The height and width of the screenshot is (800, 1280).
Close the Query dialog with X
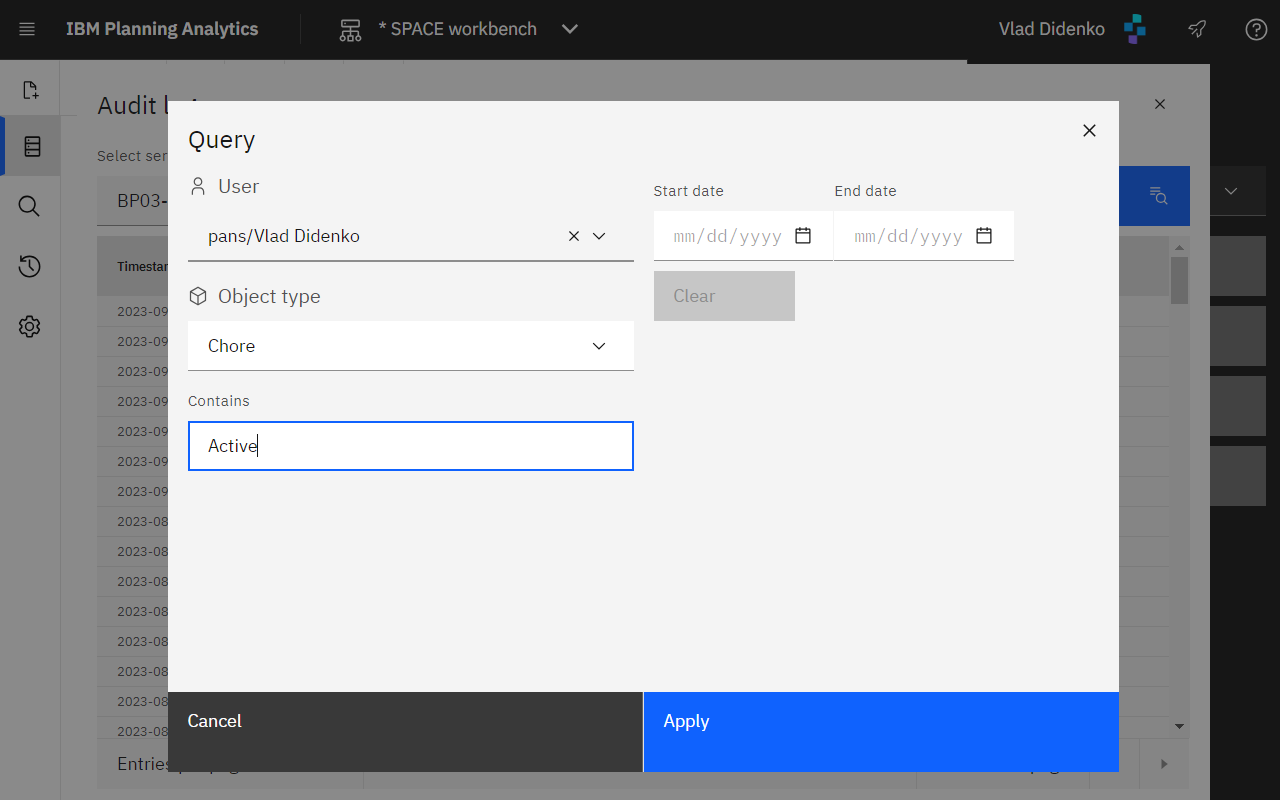[1089, 130]
